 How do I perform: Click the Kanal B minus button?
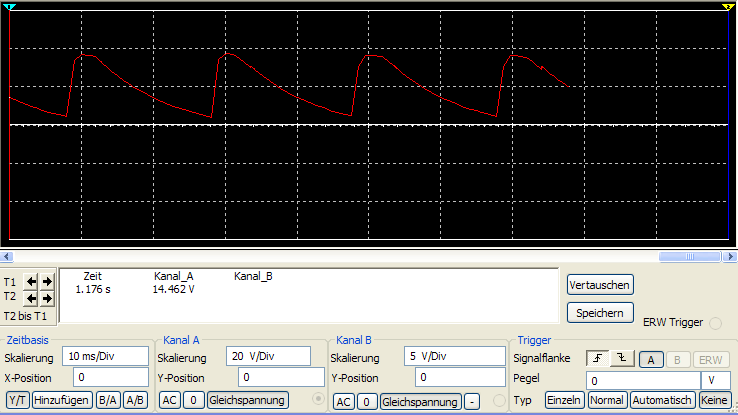click(x=472, y=402)
